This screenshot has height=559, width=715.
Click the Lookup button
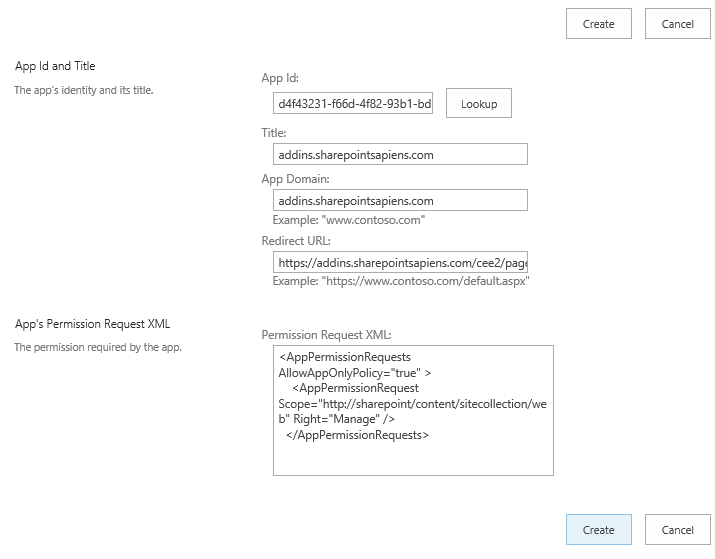(x=479, y=104)
